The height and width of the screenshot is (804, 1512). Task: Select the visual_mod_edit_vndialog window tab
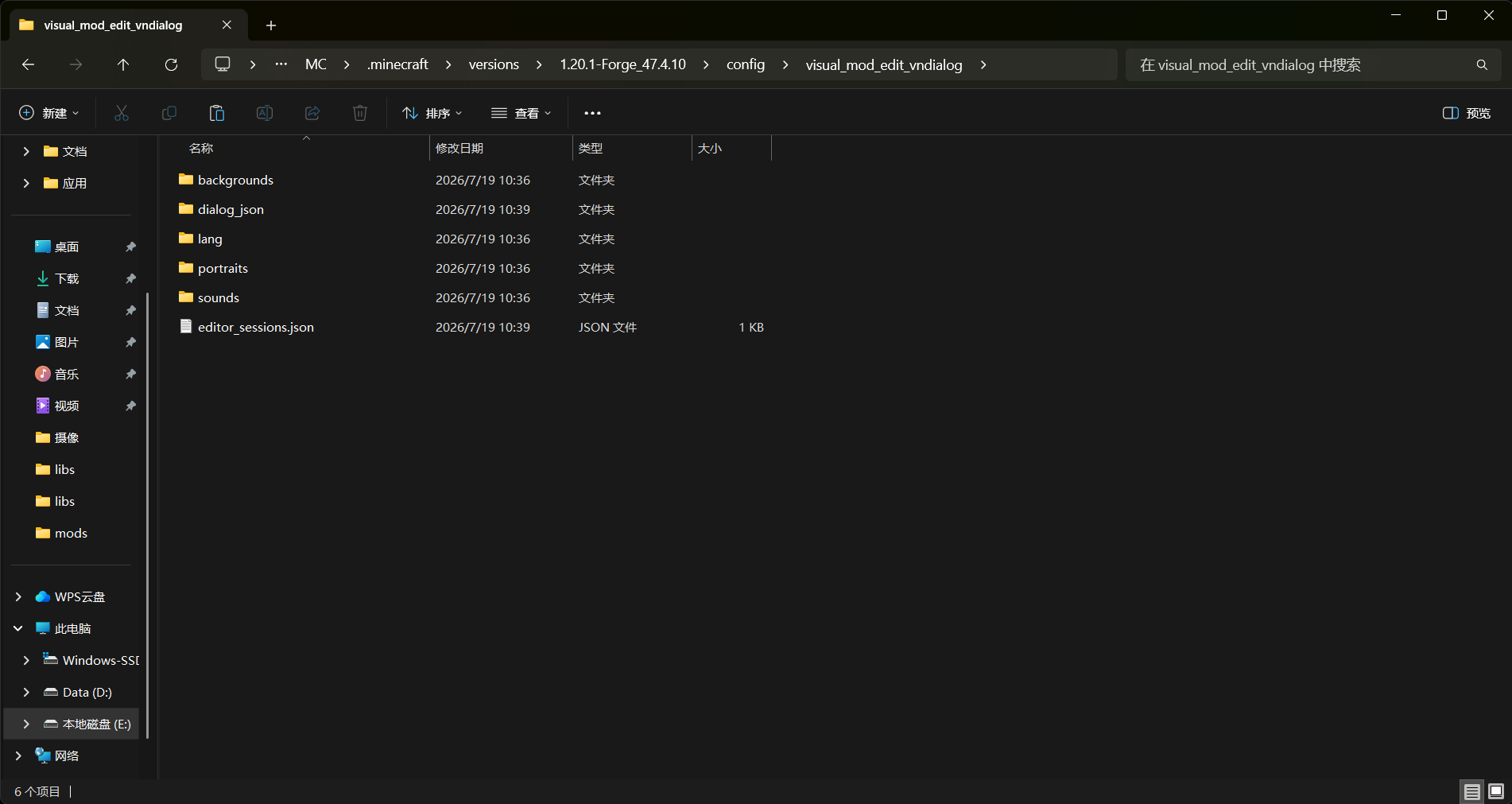[x=127, y=25]
